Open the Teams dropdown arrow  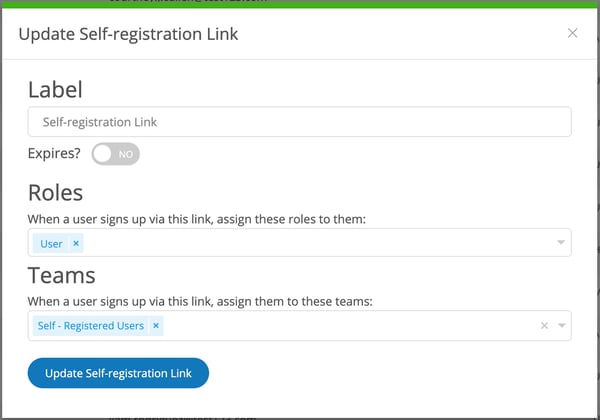[561, 326]
